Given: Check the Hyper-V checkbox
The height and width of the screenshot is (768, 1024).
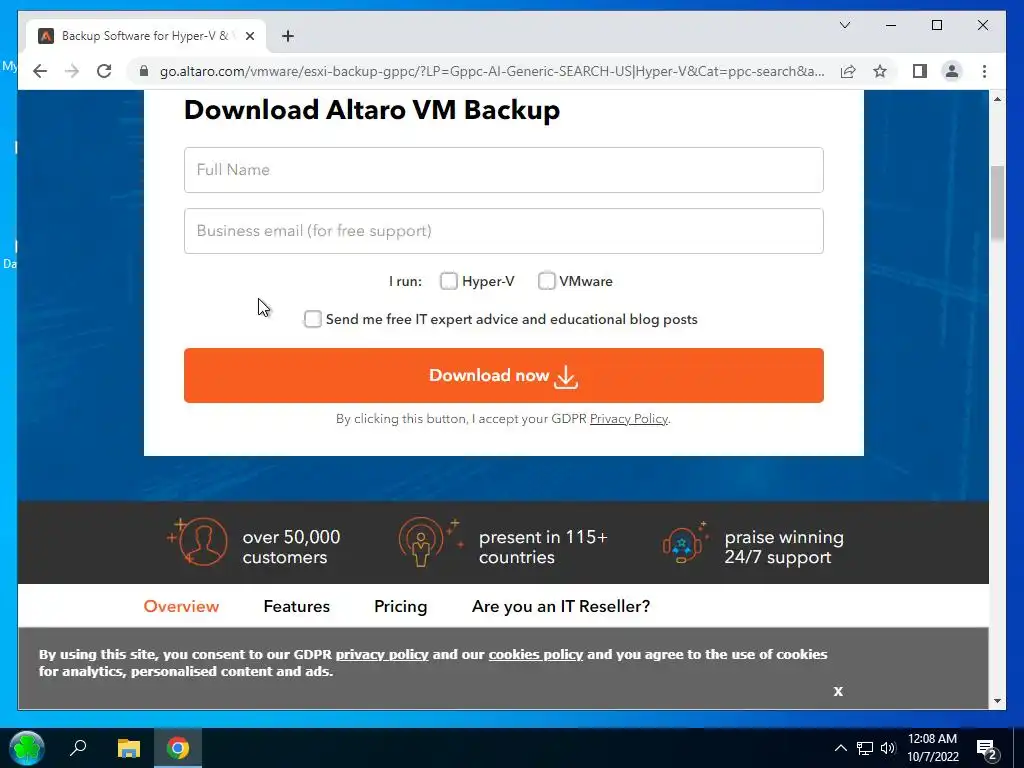Looking at the screenshot, I should pos(449,281).
